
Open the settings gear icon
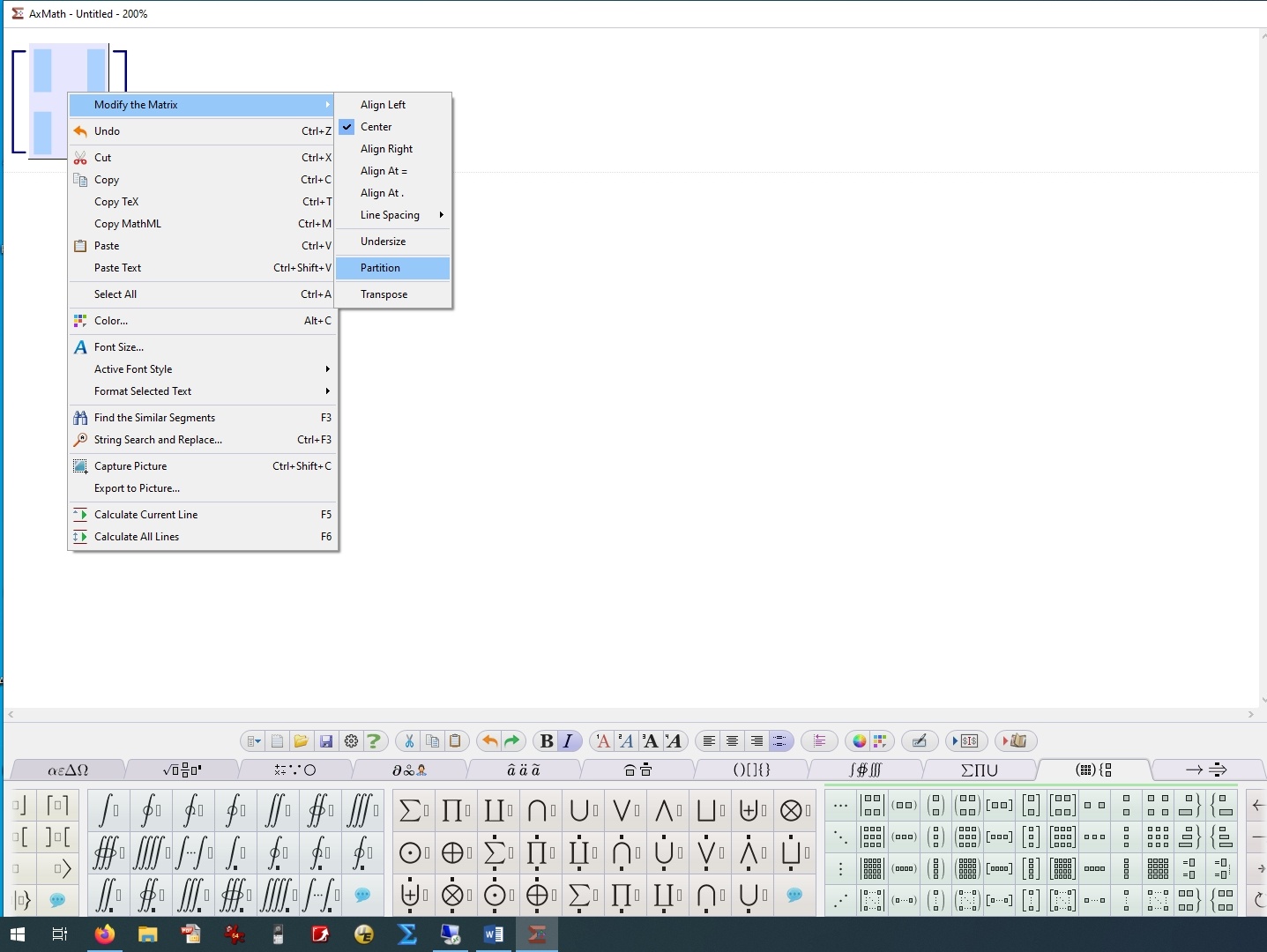tap(351, 741)
